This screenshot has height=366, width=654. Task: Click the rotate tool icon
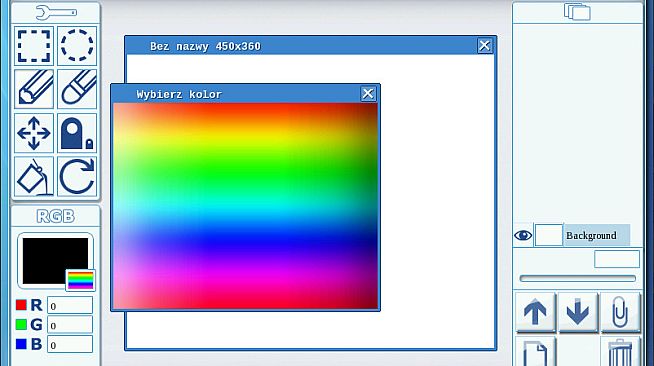(x=77, y=176)
